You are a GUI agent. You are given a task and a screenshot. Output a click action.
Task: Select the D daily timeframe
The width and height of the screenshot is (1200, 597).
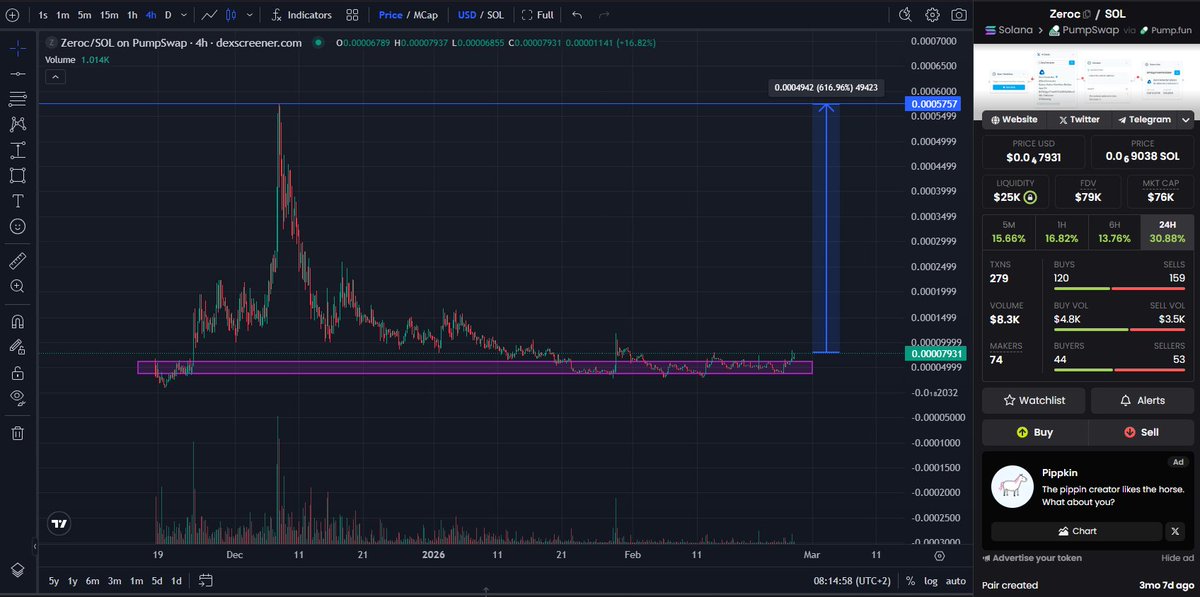168,15
